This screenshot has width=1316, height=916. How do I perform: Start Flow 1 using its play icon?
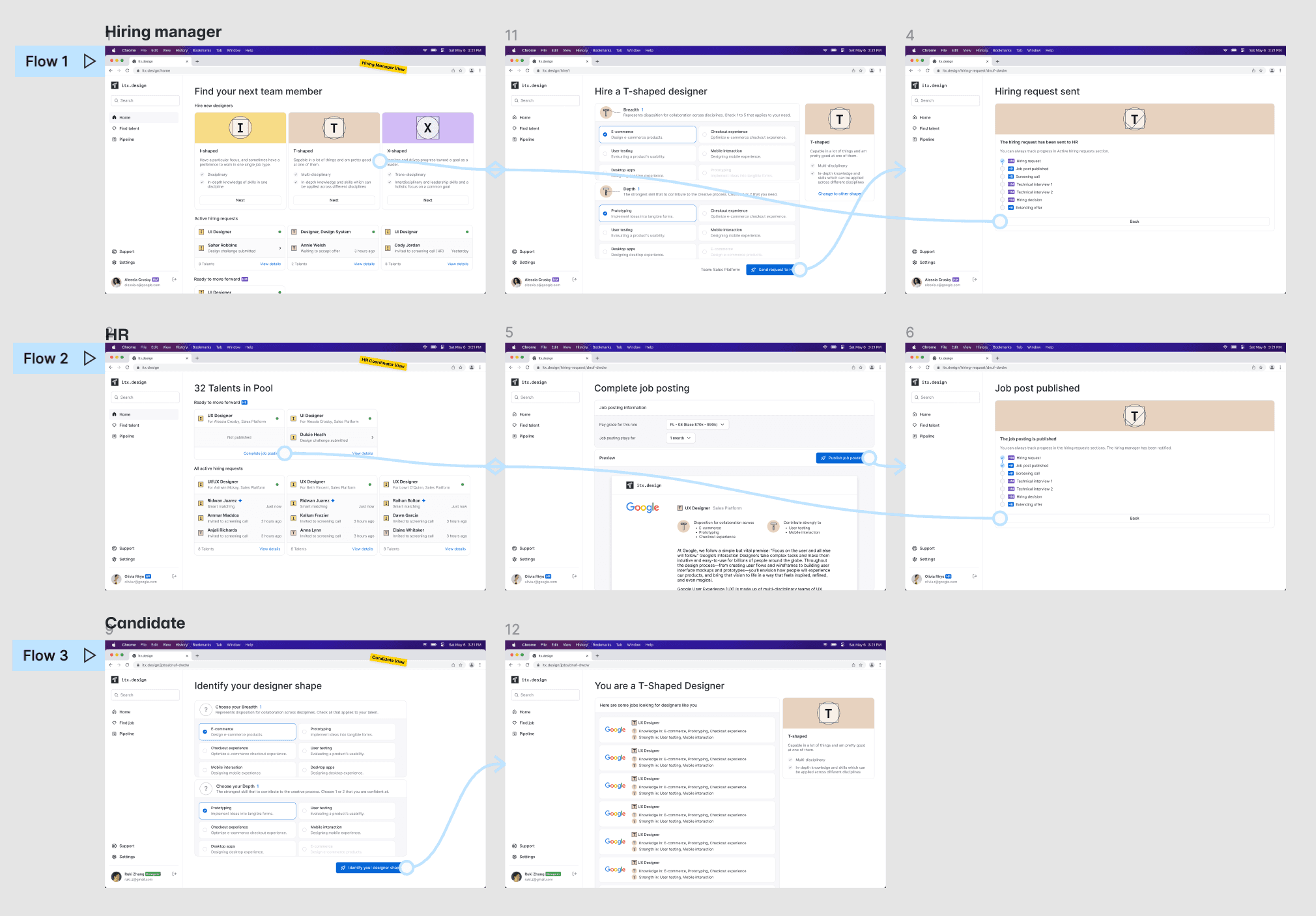pos(90,61)
